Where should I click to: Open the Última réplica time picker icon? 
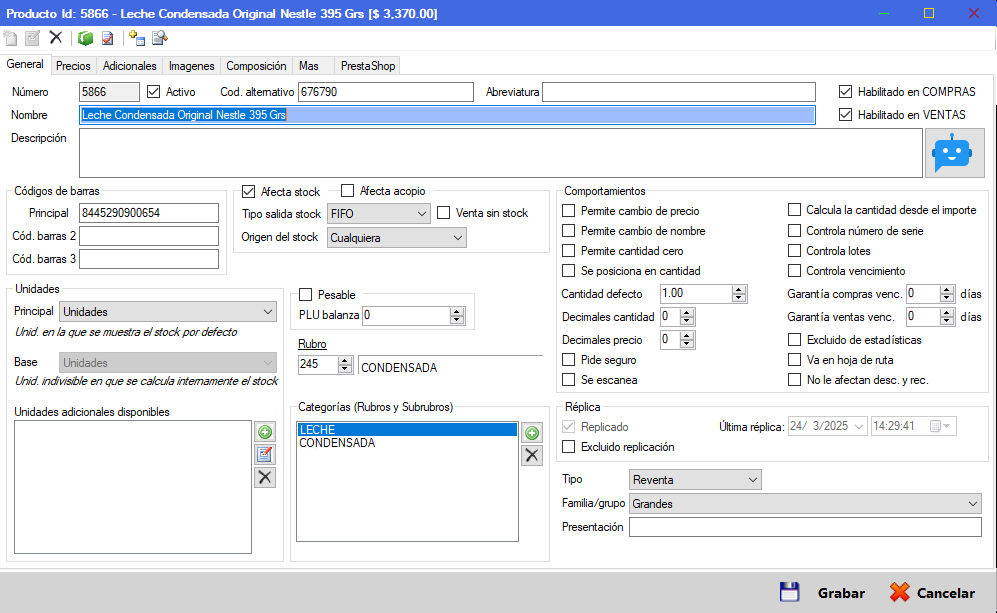[940, 426]
